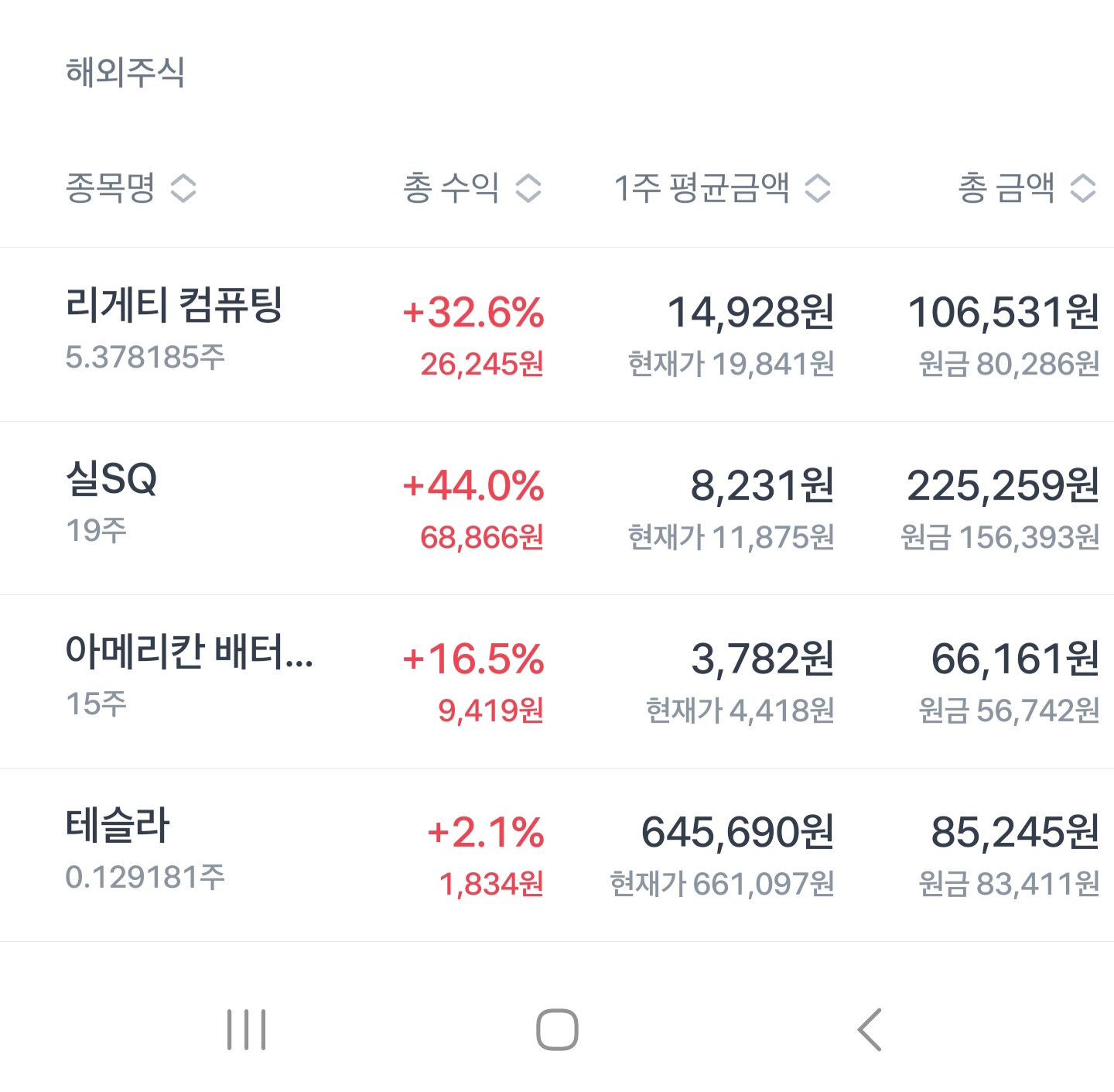This screenshot has height=1092, width=1114.
Task: Open the 테슬라 stock holding
Action: tap(118, 825)
